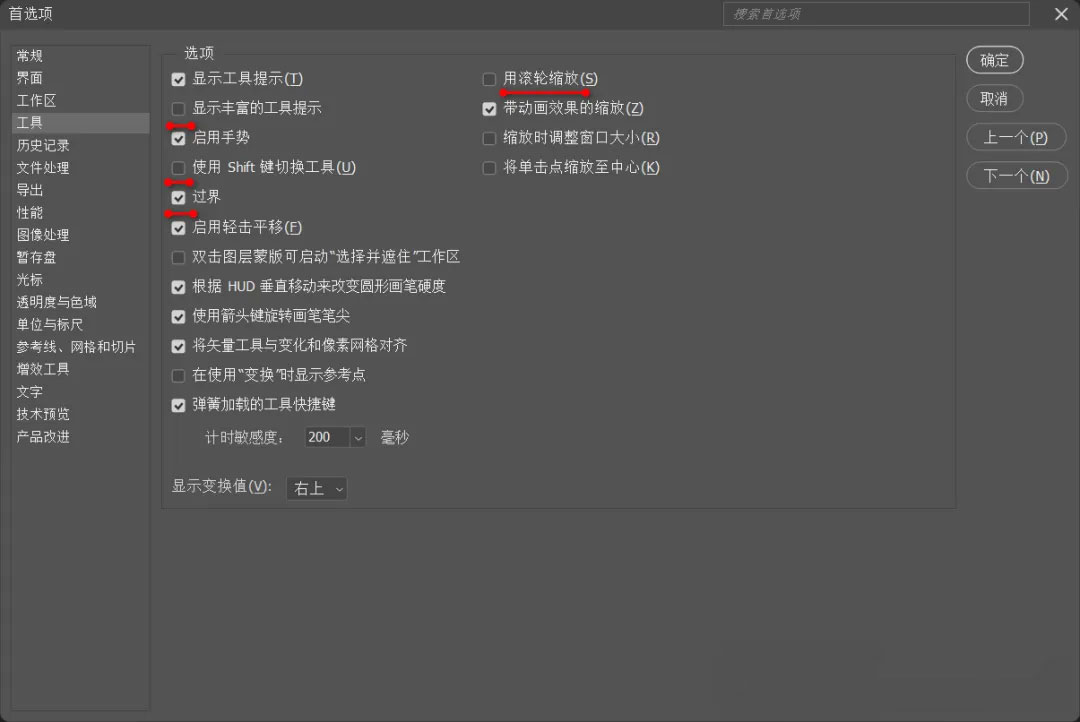Toggle the 过界 checkbox
The image size is (1080, 722).
178,198
